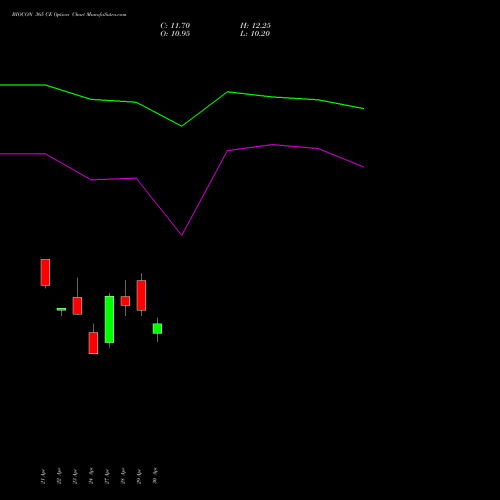
Task: Select the open value 'O: 10.95'
Action: click(175, 34)
